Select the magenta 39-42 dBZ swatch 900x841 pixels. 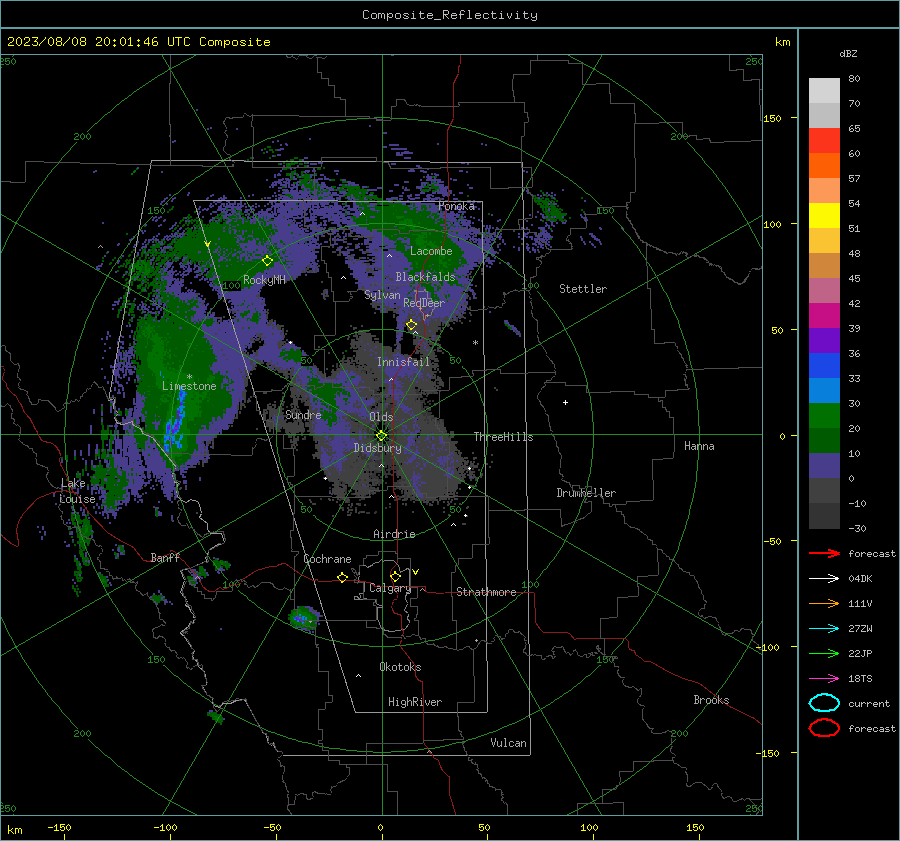[824, 315]
